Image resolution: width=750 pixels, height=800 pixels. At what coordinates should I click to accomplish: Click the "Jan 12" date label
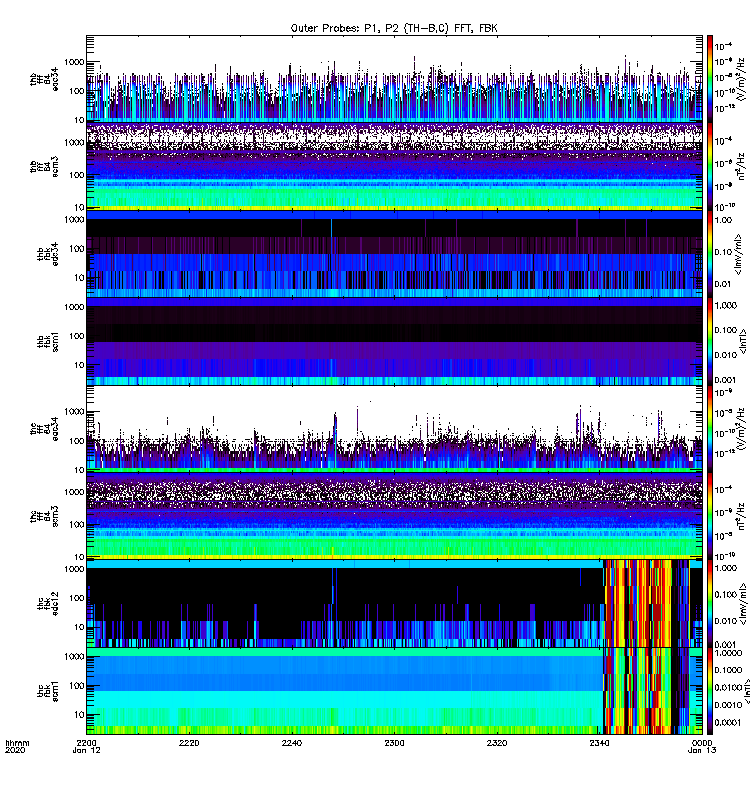(86, 750)
